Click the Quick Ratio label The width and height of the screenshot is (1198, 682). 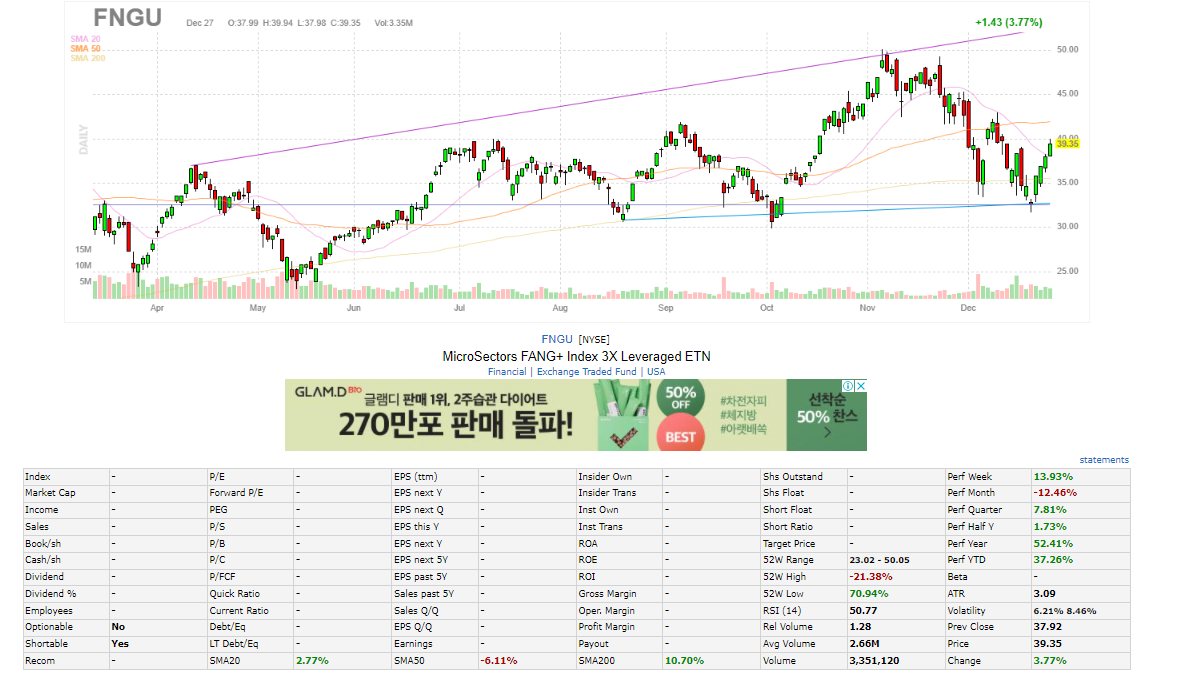coord(235,593)
